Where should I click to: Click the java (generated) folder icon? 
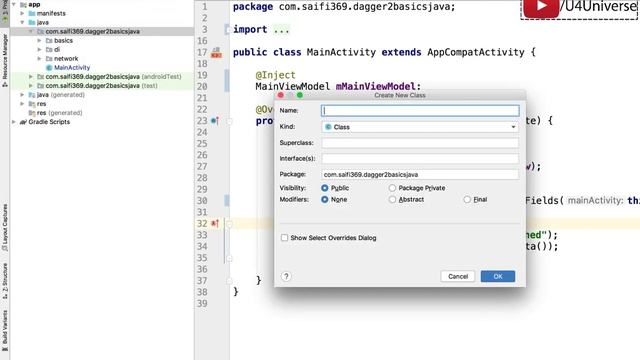(32, 95)
